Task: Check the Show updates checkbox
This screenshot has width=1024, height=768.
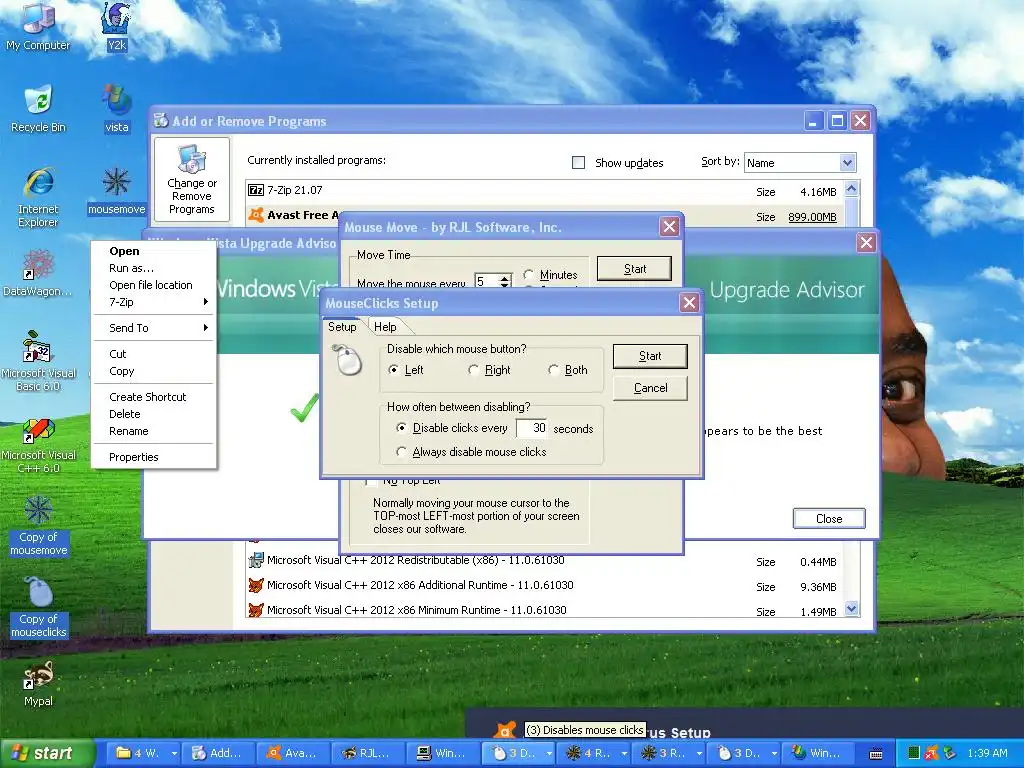Action: tap(579, 163)
